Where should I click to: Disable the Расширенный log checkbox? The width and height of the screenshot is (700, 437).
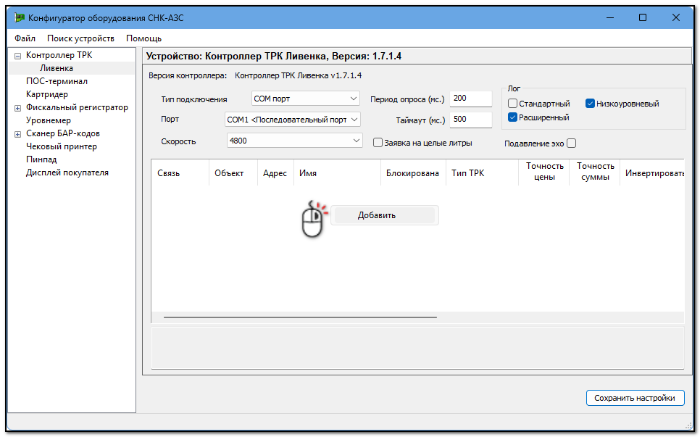point(512,117)
